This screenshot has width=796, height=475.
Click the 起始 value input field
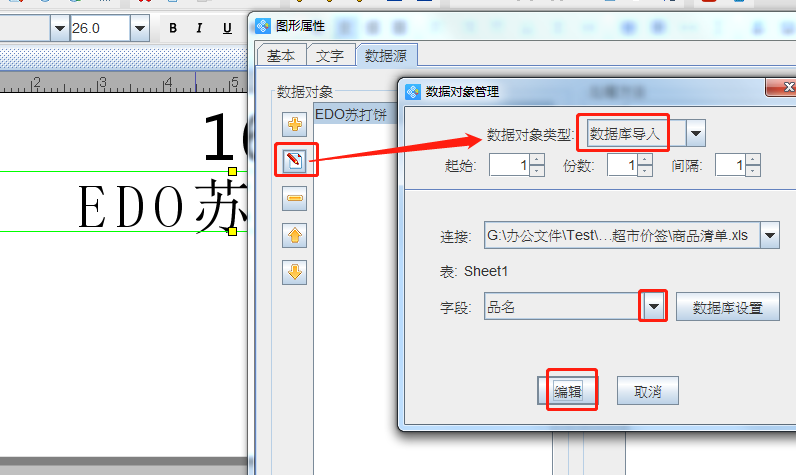[x=508, y=165]
